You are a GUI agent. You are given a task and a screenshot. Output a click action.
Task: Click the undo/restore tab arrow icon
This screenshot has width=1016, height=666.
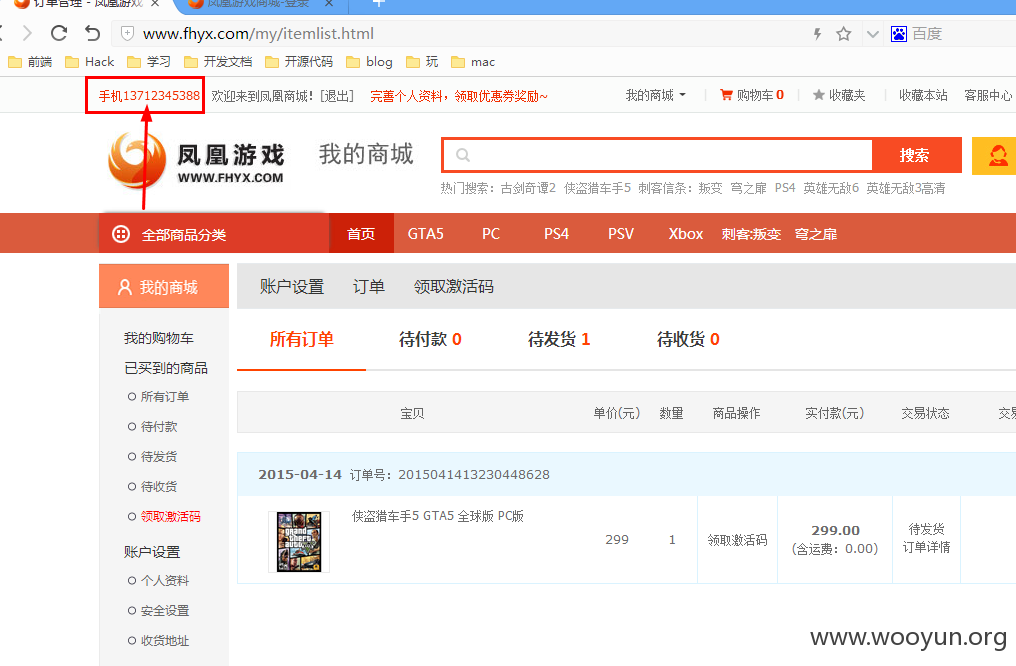93,33
